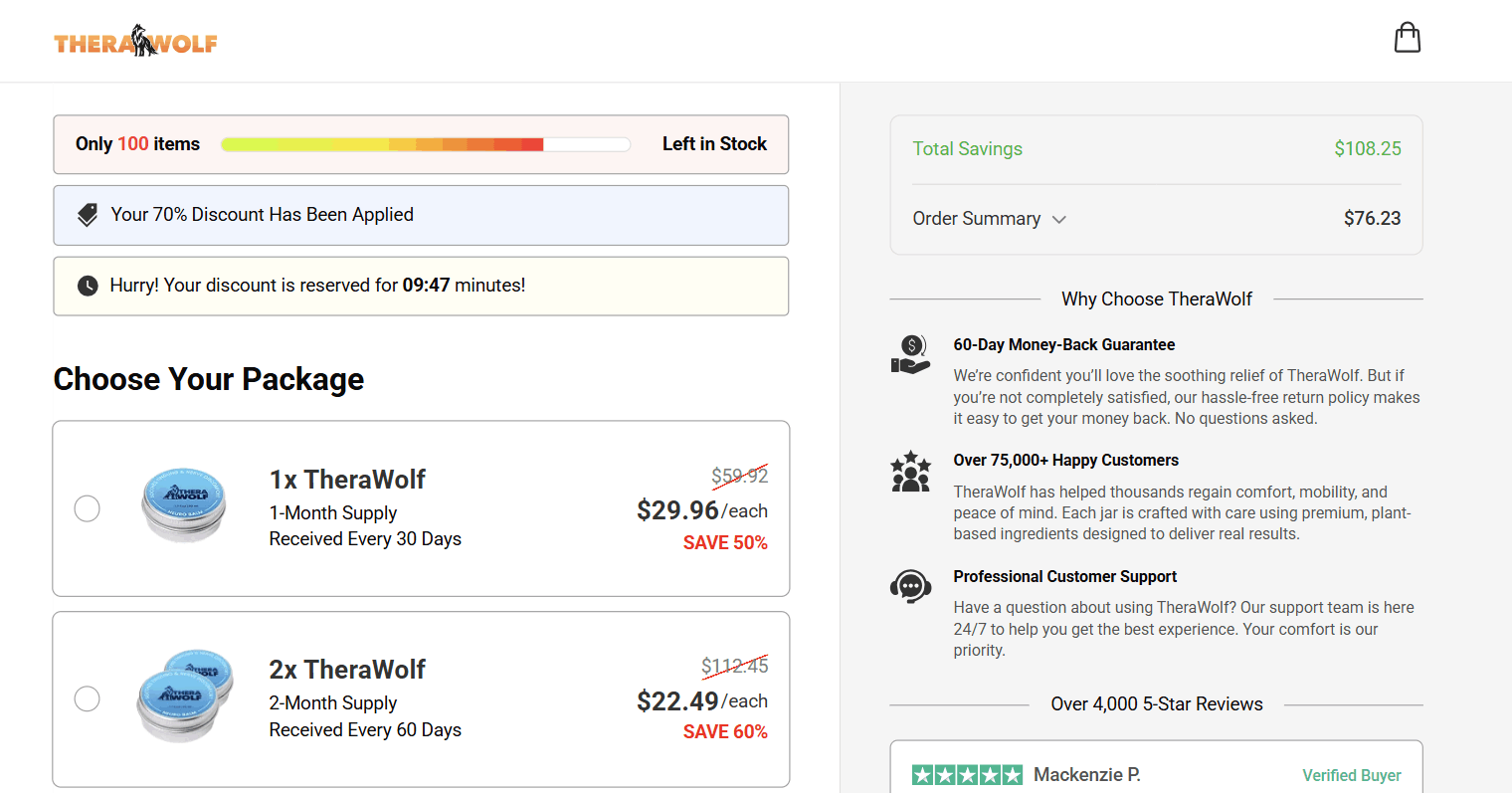Click the single jar product image
The image size is (1512, 793).
(183, 504)
